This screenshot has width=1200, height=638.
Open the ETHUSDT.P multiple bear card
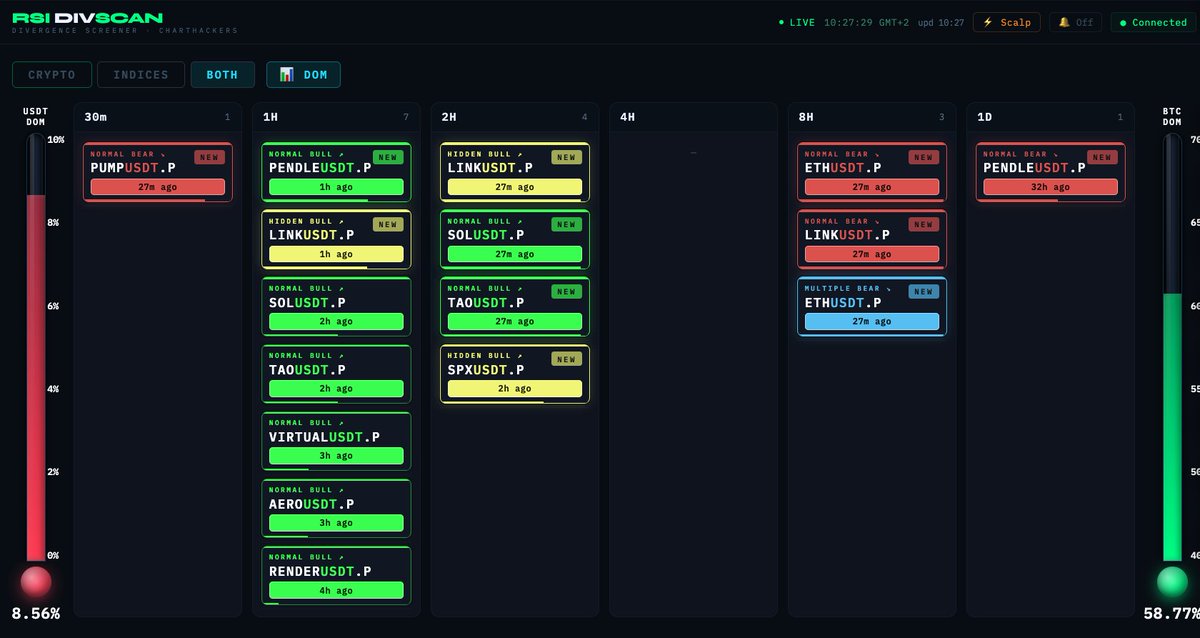[x=872, y=306]
